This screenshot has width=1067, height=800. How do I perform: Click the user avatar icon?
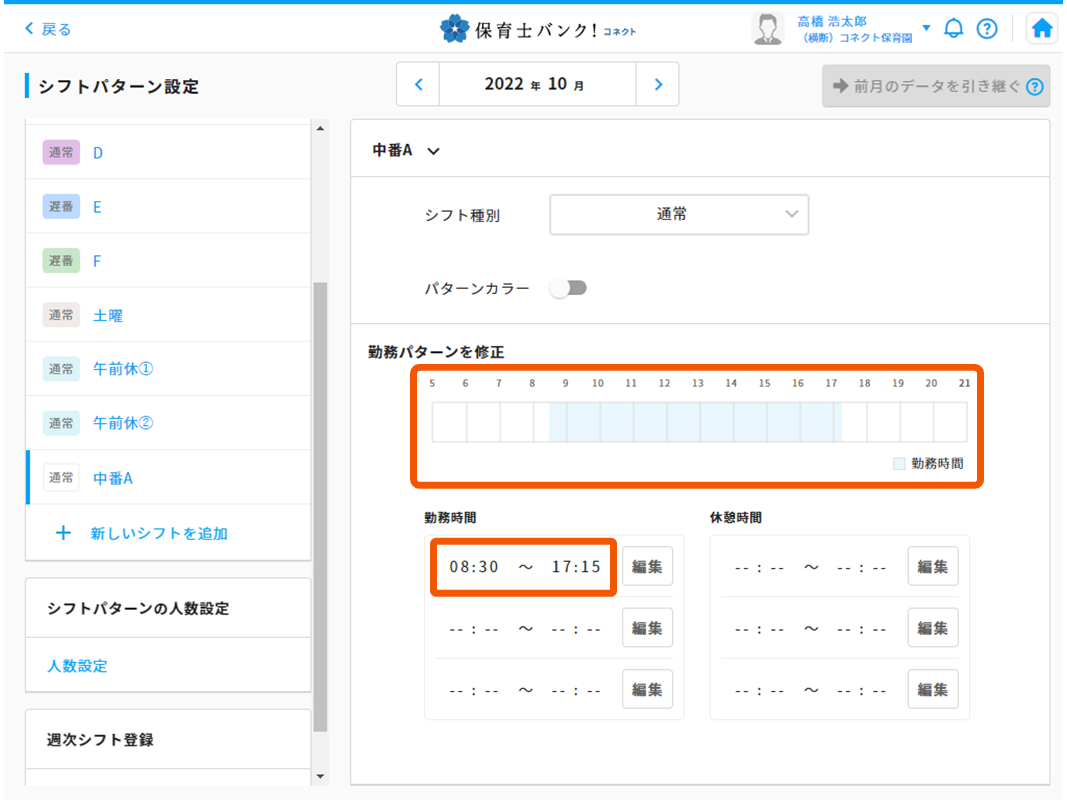click(767, 29)
